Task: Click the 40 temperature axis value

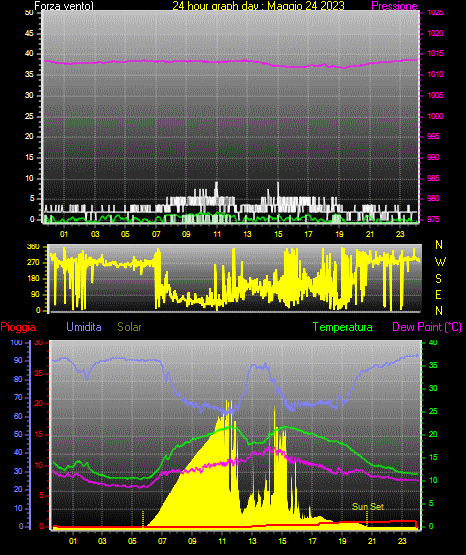Action: coord(433,342)
